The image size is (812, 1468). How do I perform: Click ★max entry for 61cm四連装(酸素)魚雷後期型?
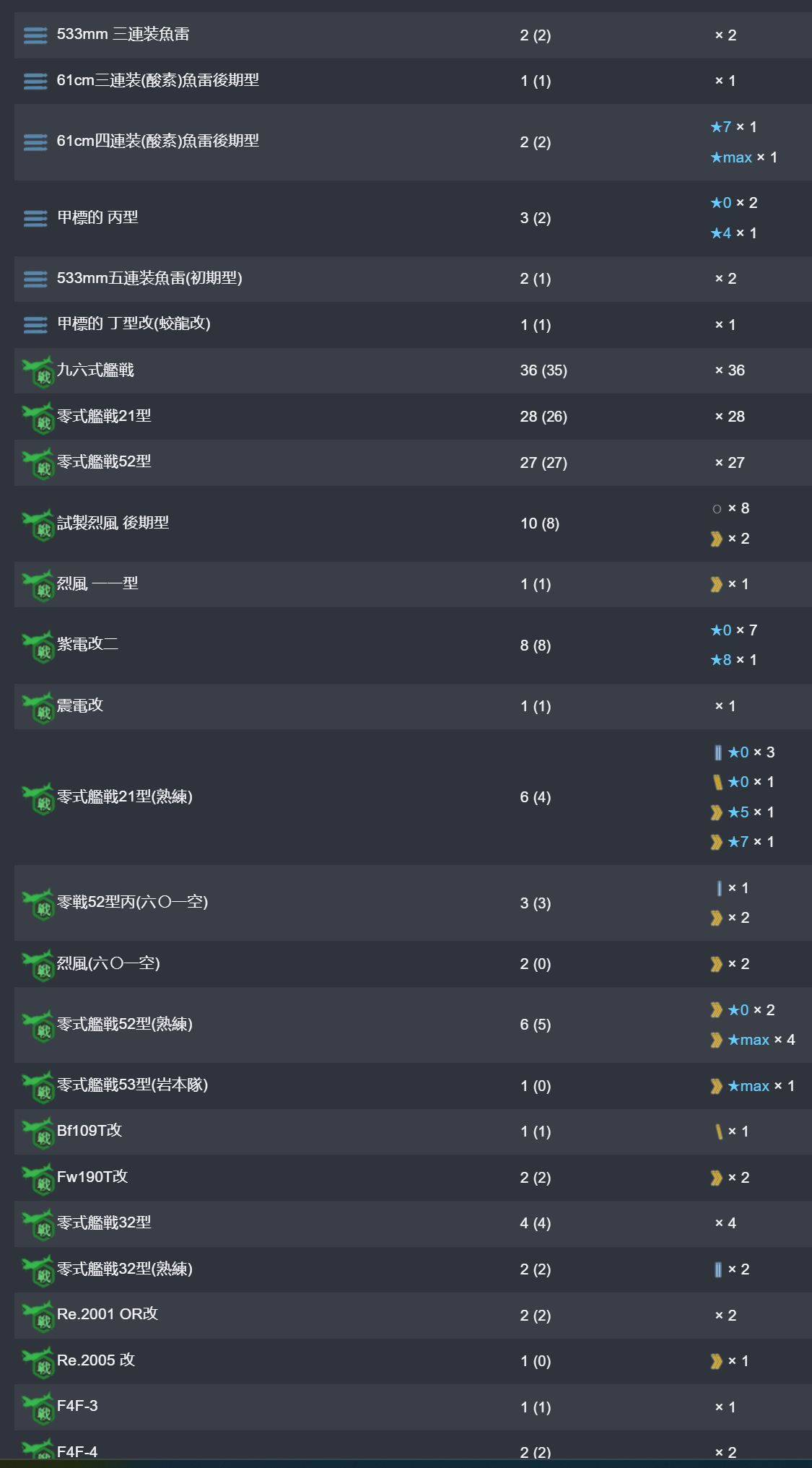tap(743, 157)
